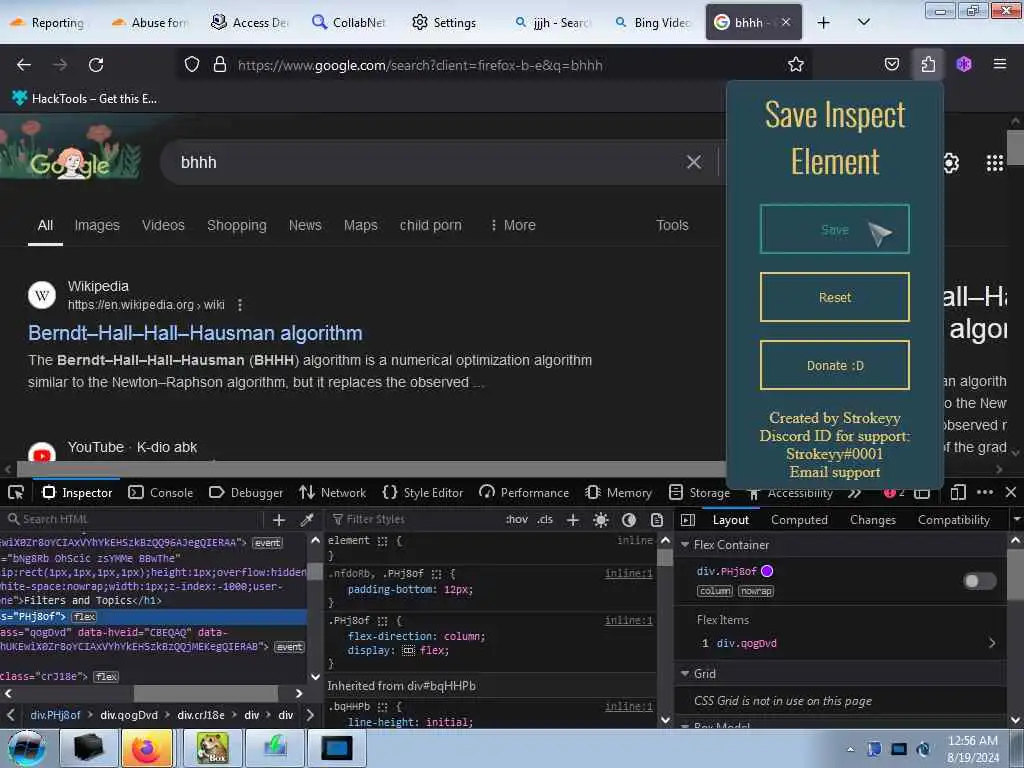Click the purple color swatch for div.PHj8of
Screen dimensions: 1024x768
767,571
